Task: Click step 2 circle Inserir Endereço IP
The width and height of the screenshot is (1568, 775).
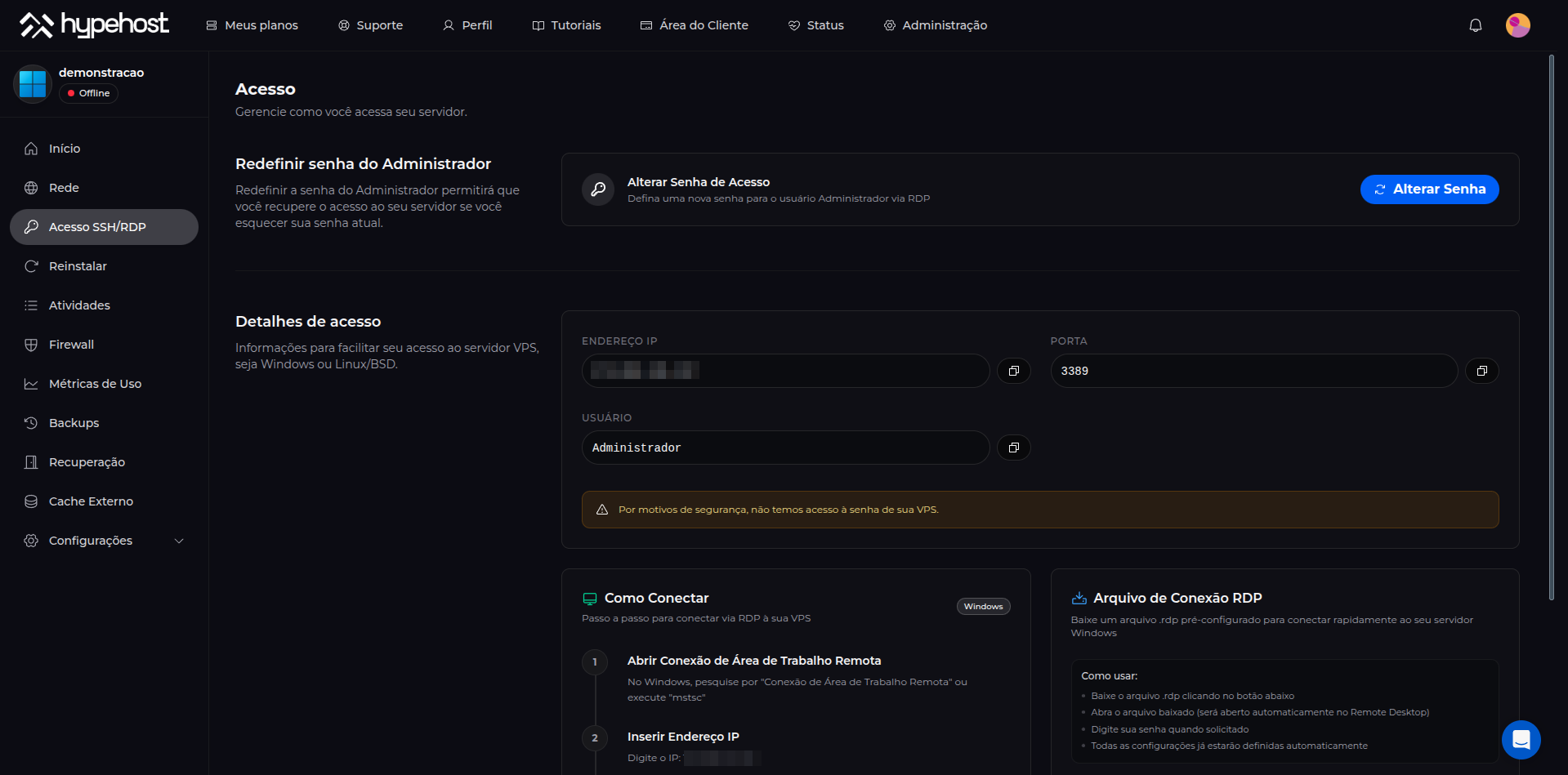Action: click(x=595, y=738)
